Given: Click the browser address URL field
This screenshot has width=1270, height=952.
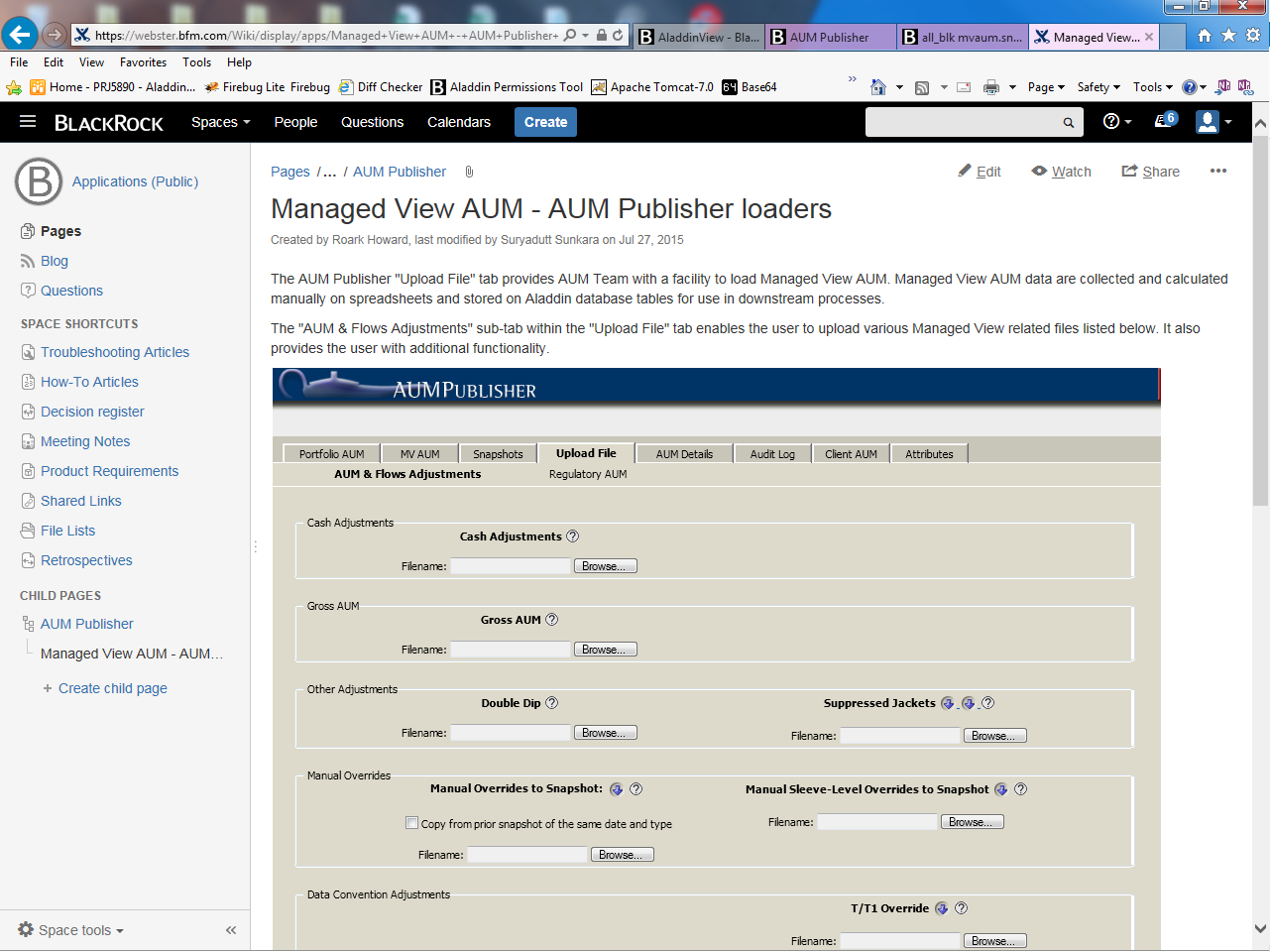Looking at the screenshot, I should [x=326, y=35].
